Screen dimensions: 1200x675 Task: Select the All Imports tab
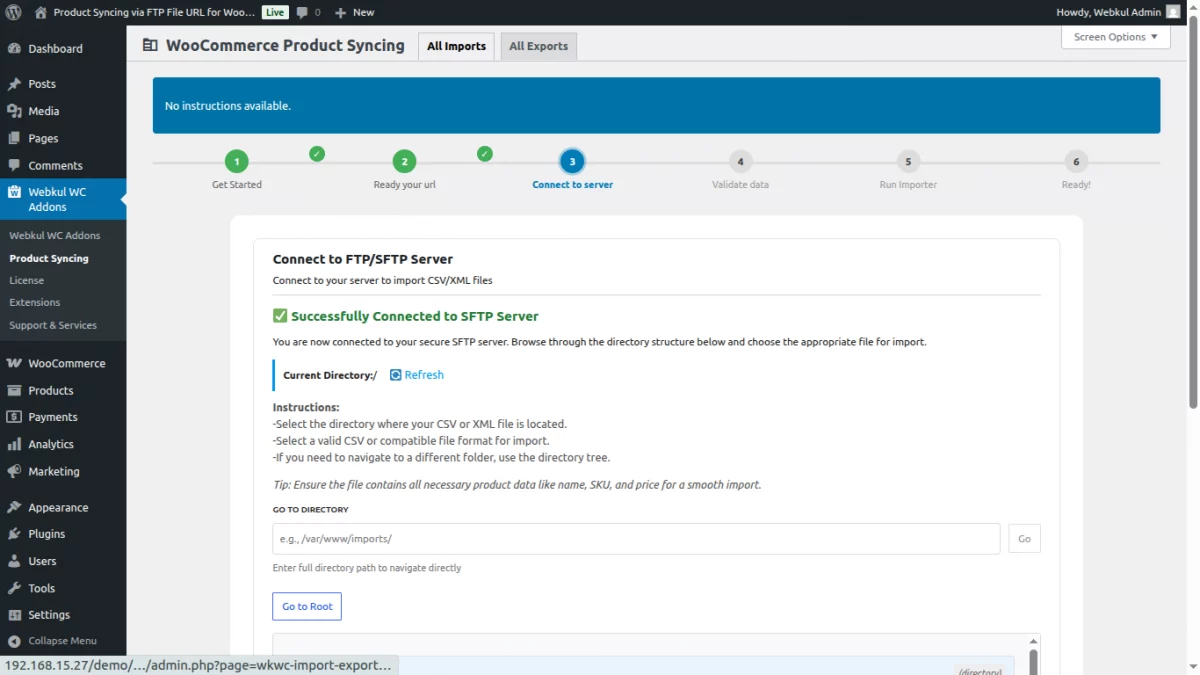point(456,45)
